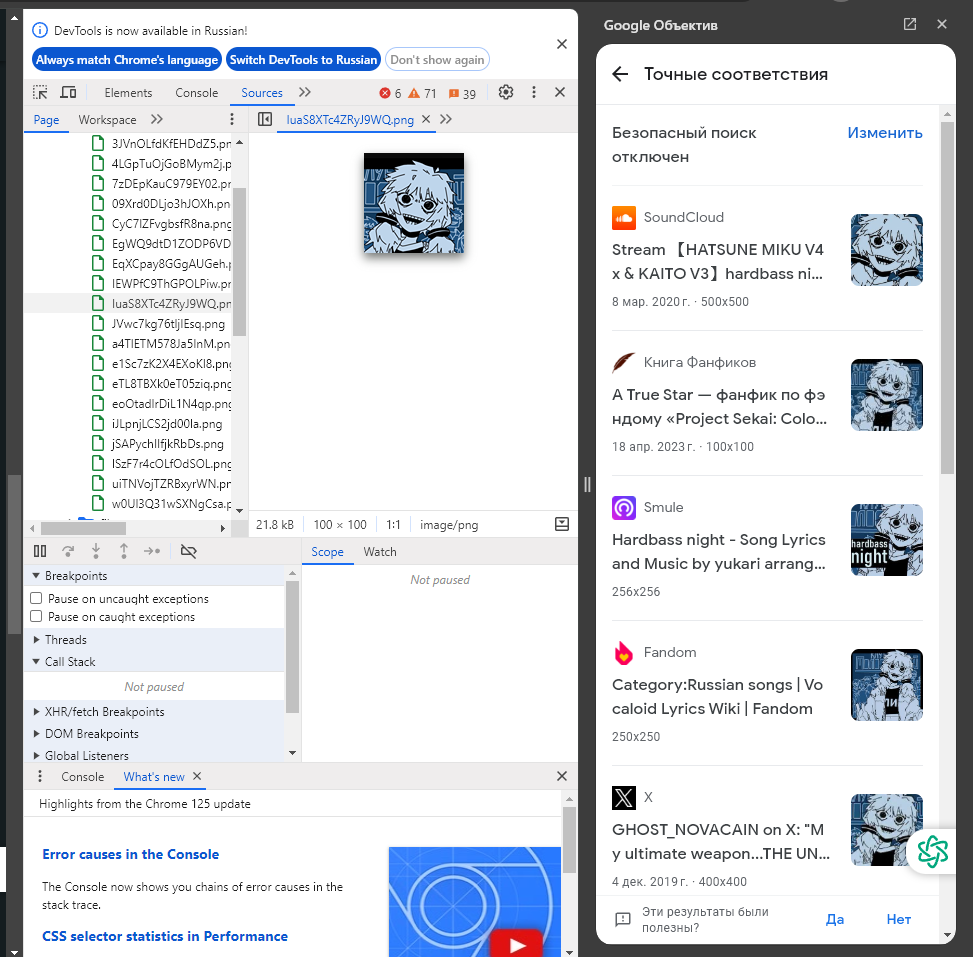
Task: Open the Scope tab
Action: 327,552
